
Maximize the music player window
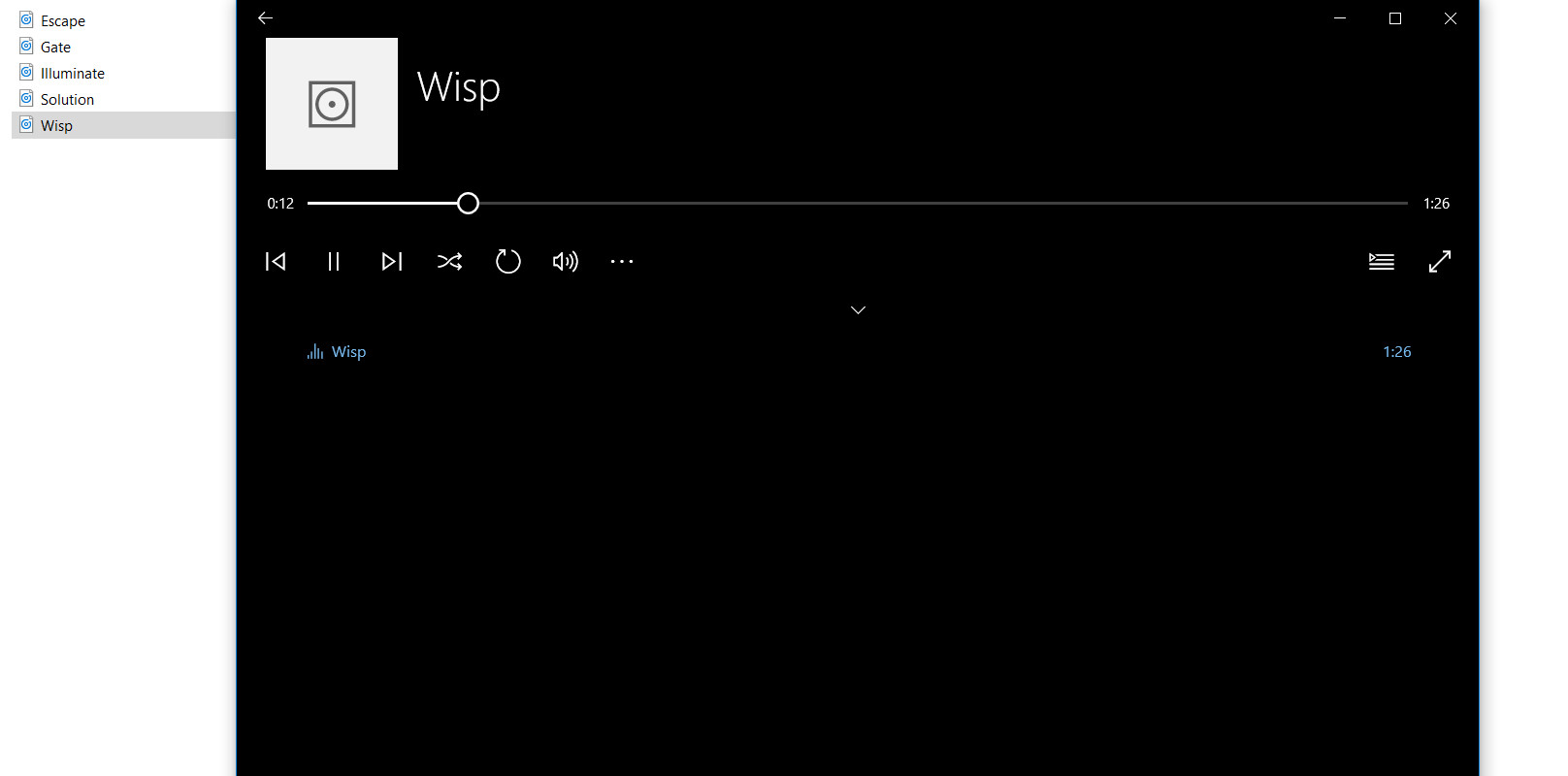(x=1395, y=18)
